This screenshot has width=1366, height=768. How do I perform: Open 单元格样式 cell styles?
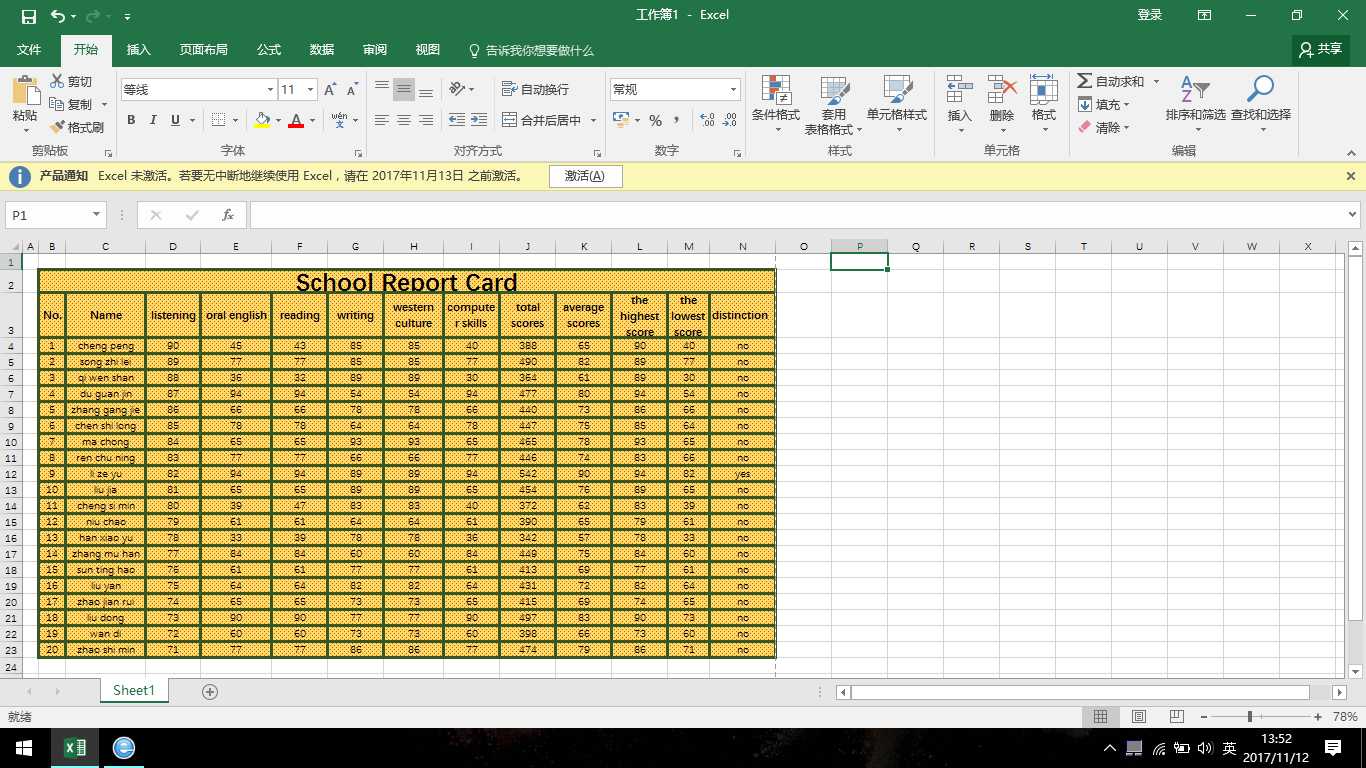(x=897, y=103)
